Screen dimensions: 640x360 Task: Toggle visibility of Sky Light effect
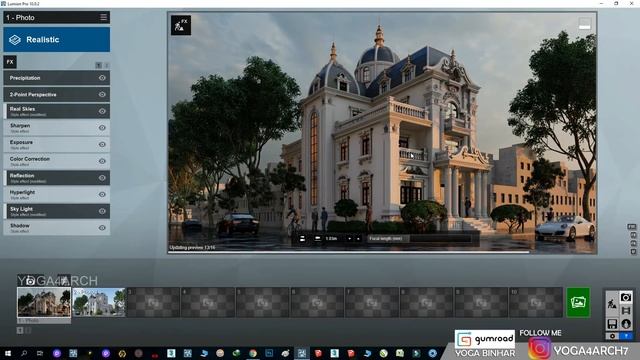(x=102, y=211)
